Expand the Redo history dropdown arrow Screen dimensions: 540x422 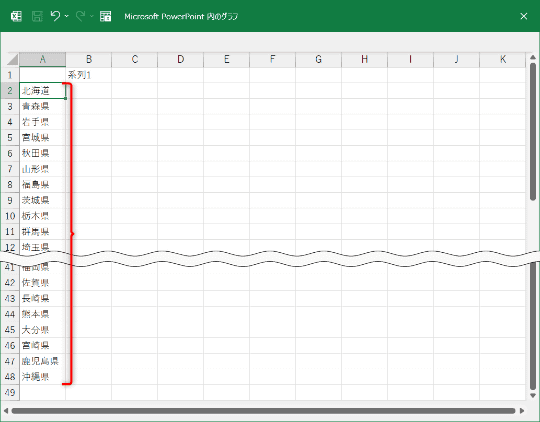[x=92, y=16]
